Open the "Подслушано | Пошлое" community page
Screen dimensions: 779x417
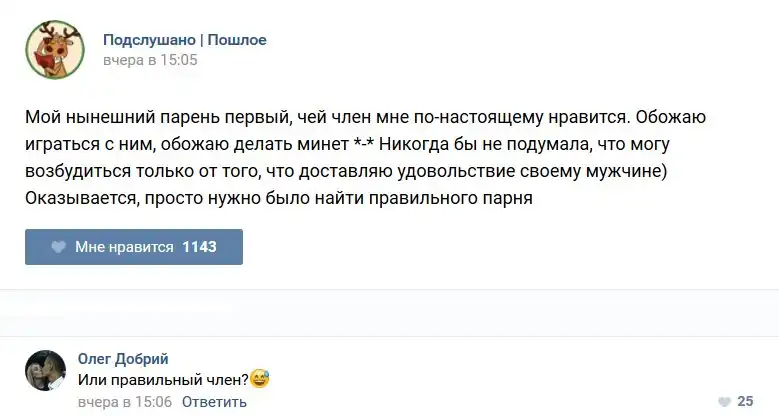tap(185, 40)
